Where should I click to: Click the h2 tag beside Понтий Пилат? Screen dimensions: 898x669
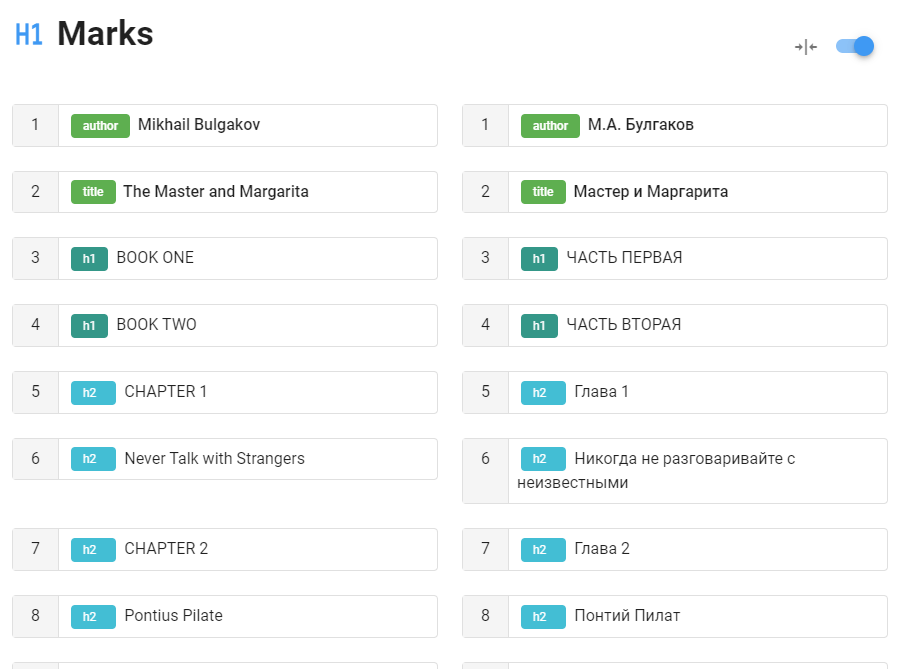[543, 617]
